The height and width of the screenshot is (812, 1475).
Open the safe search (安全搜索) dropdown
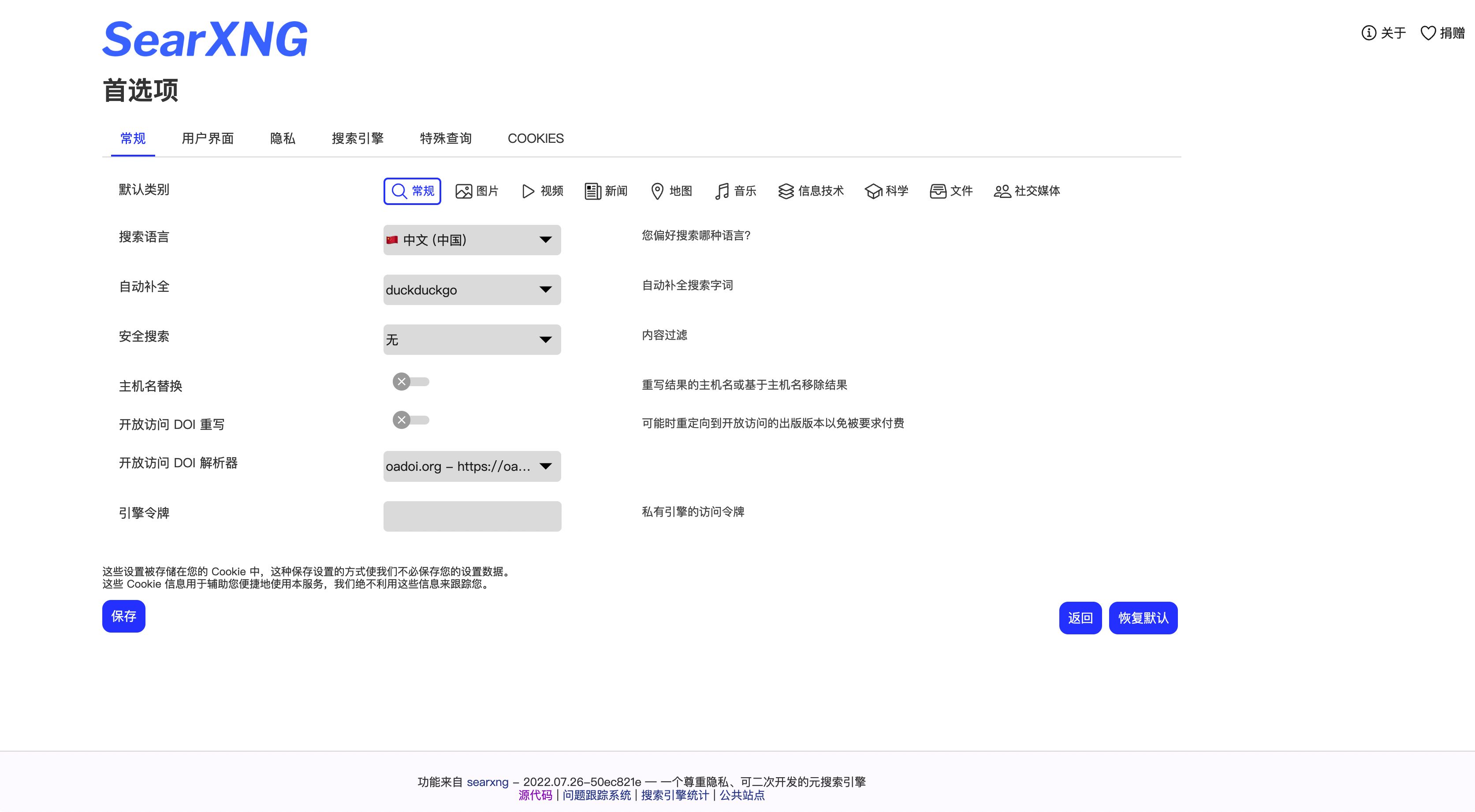coord(472,339)
